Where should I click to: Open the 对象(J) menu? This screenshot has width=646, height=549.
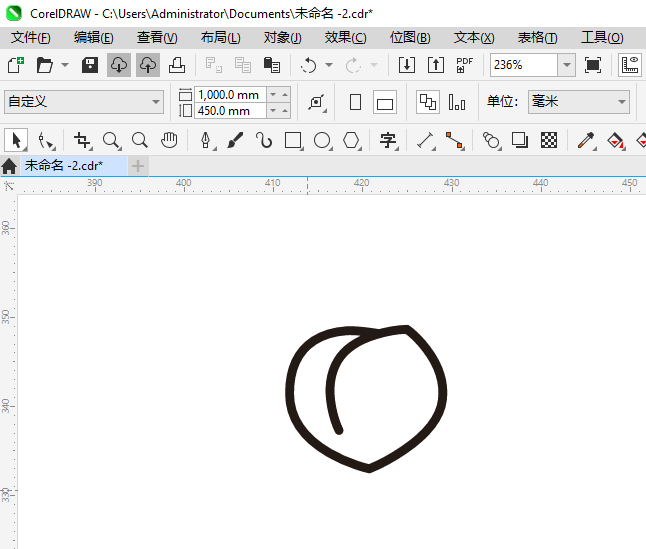283,37
